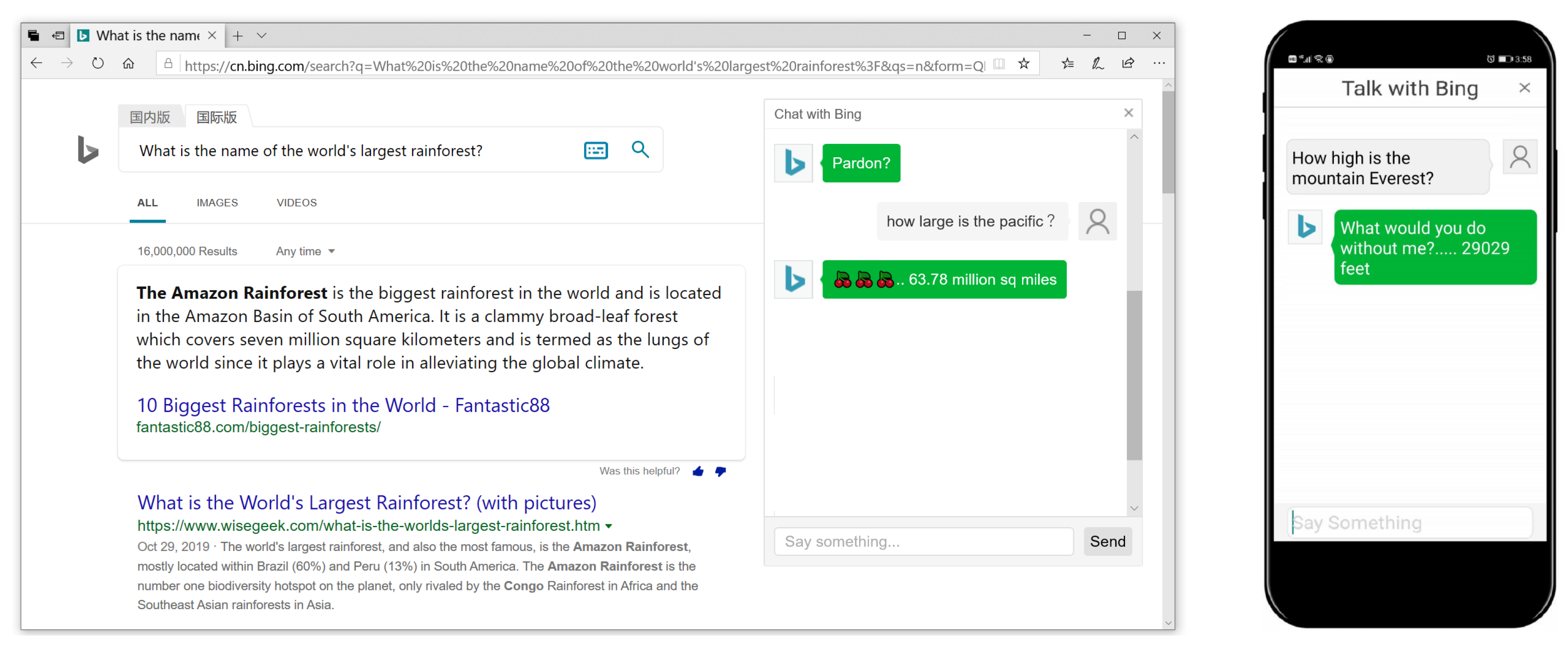
Task: Go to browser home page icon
Action: pyautogui.click(x=129, y=63)
